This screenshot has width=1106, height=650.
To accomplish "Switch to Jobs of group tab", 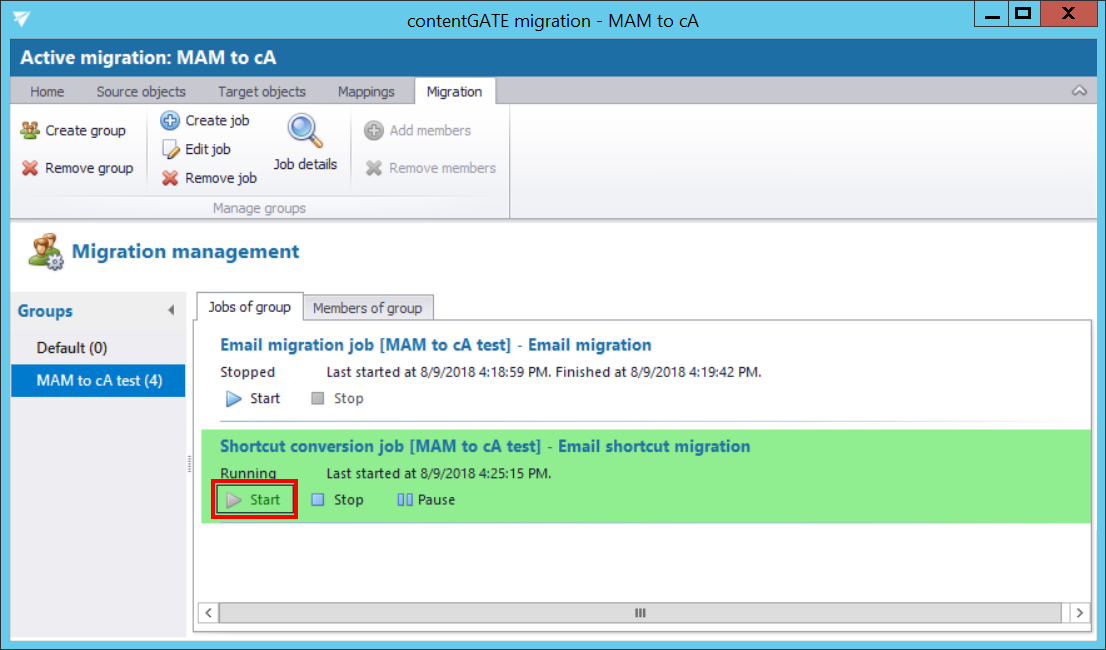I will point(250,307).
